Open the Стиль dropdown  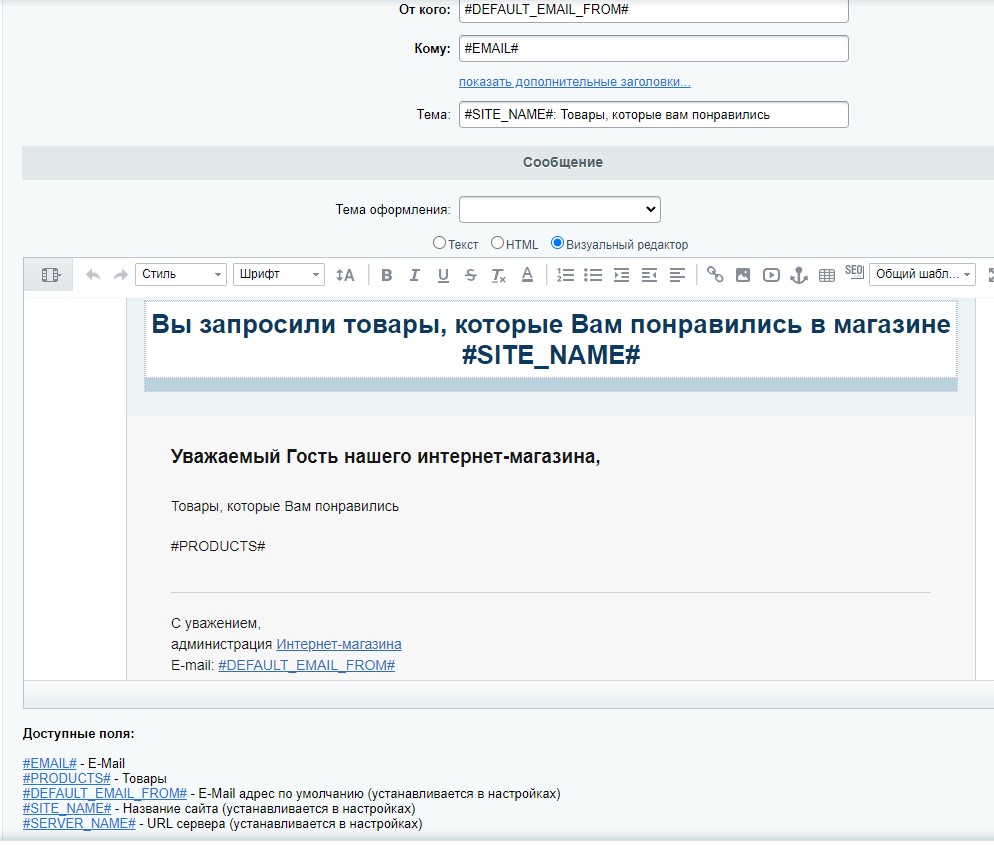click(x=181, y=274)
